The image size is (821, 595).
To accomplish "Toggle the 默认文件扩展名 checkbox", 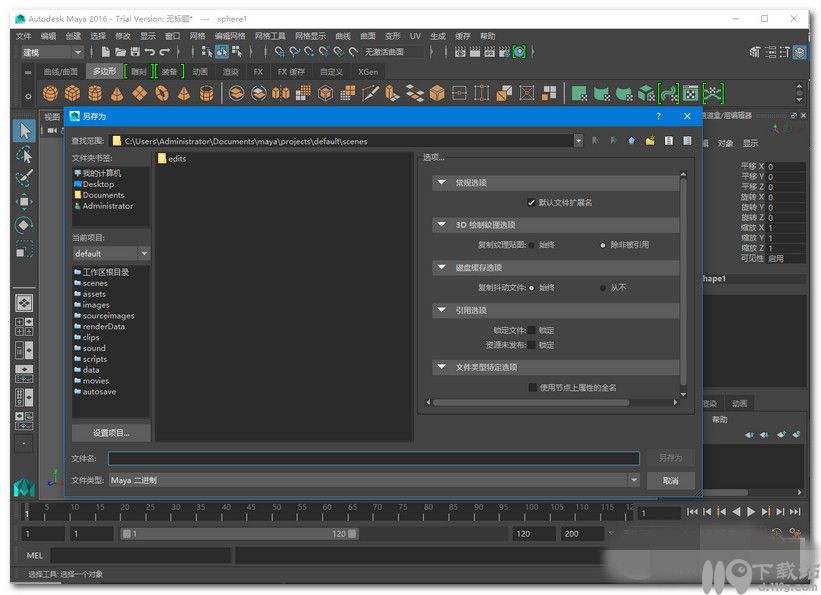I will click(x=532, y=202).
